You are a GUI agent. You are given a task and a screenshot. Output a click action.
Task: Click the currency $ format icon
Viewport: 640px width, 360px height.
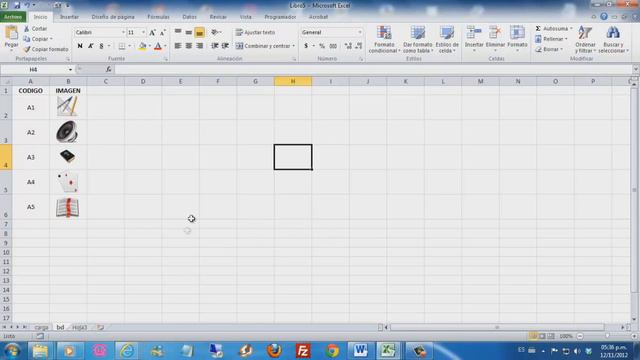pos(306,46)
